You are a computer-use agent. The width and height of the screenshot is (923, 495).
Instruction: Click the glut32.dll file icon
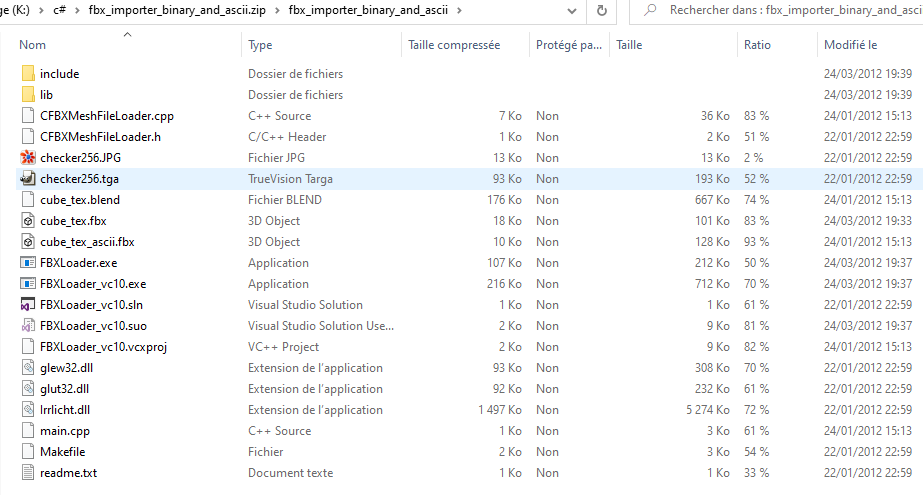coord(28,389)
